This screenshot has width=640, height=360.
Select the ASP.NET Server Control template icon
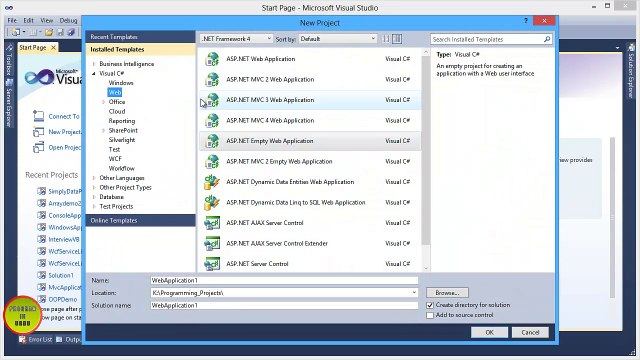coord(212,264)
